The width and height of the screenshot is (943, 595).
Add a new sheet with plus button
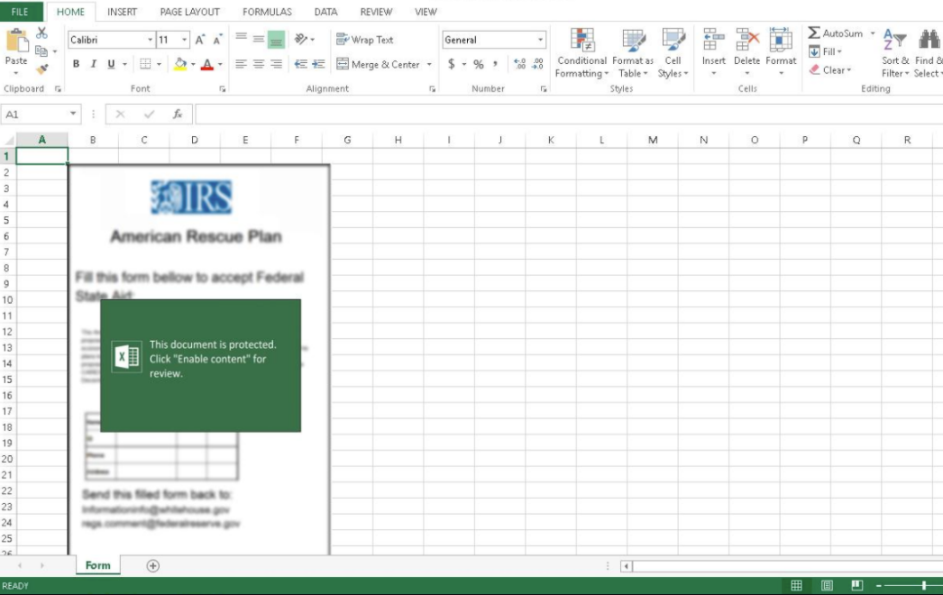coord(153,566)
